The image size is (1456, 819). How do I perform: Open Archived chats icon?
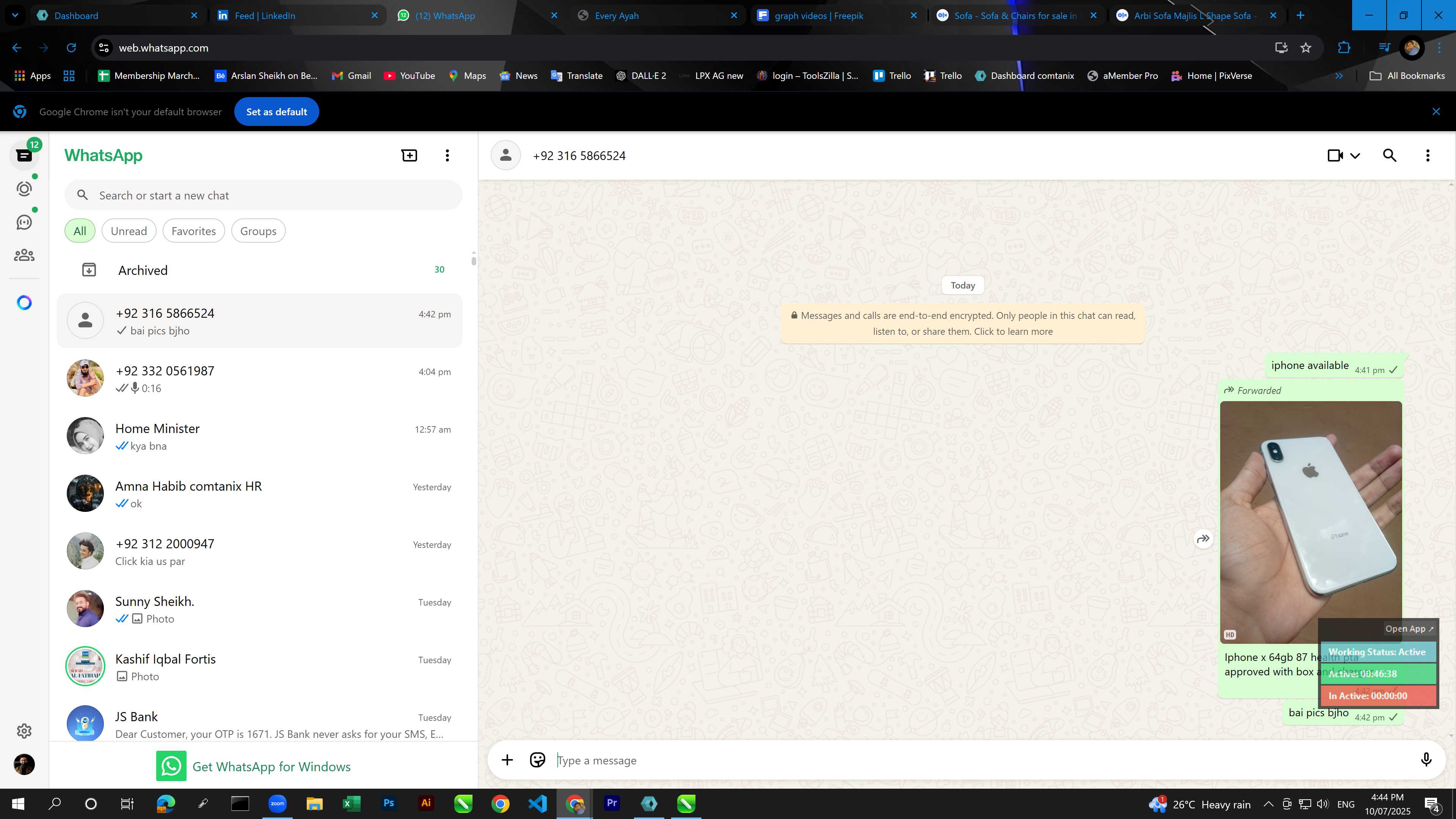89,270
